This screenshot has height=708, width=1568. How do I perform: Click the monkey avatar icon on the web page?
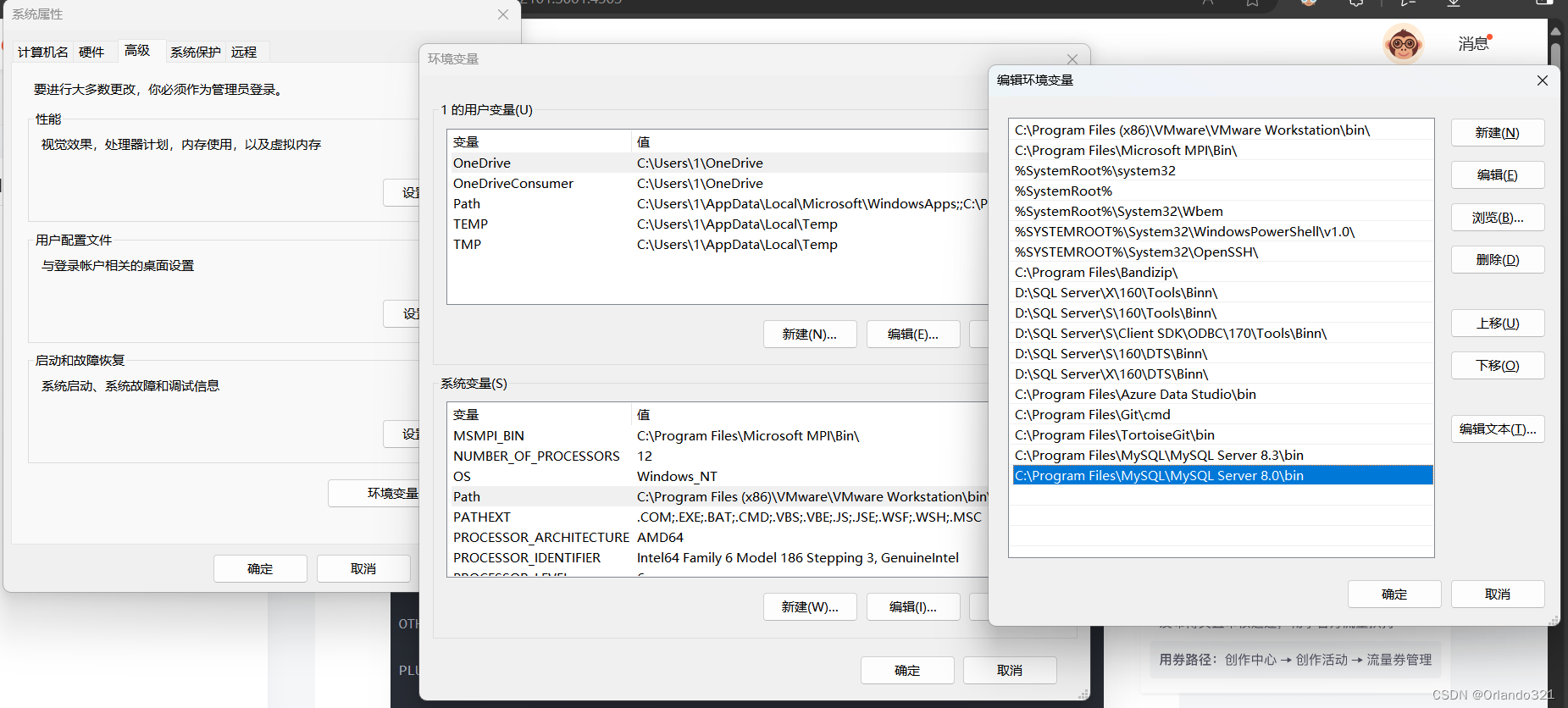[1403, 43]
